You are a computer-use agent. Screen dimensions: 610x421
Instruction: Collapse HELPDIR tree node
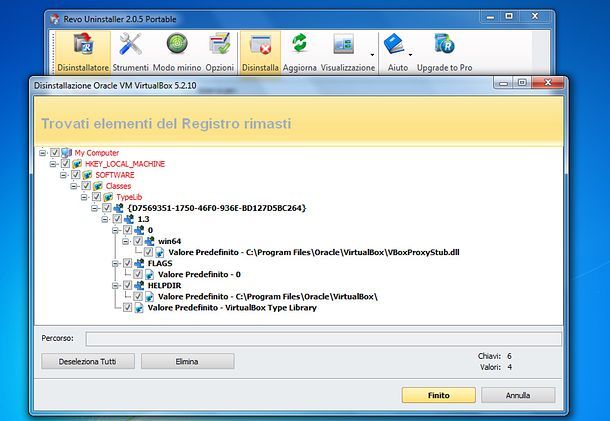pos(116,286)
